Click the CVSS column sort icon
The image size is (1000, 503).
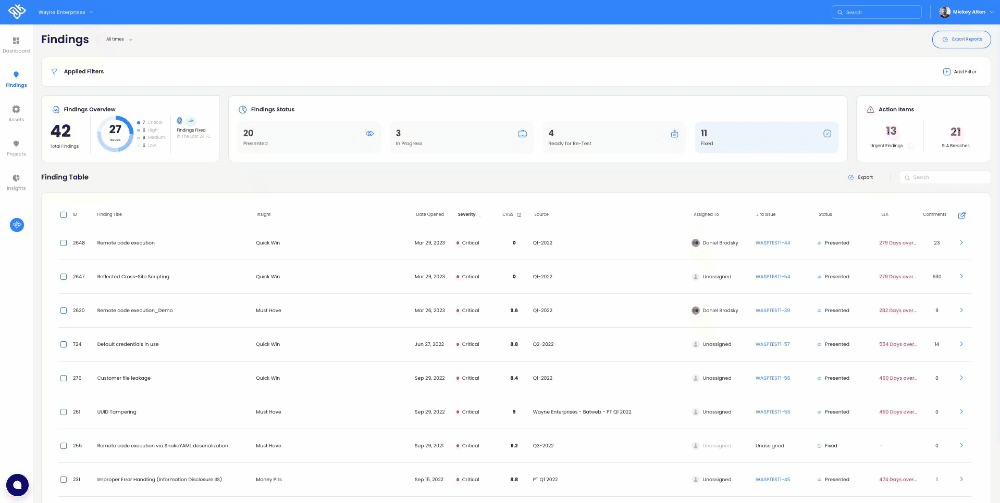518,215
